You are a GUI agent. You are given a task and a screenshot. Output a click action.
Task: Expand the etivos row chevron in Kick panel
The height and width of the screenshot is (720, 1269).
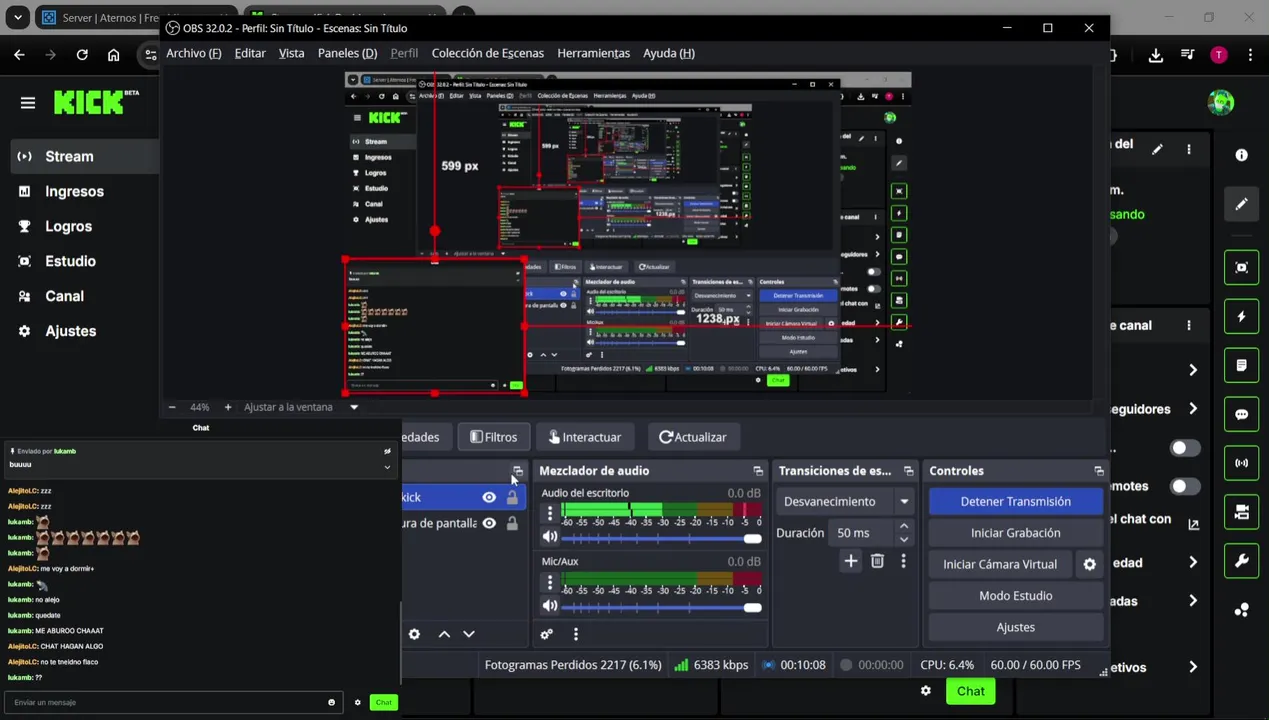[1193, 667]
